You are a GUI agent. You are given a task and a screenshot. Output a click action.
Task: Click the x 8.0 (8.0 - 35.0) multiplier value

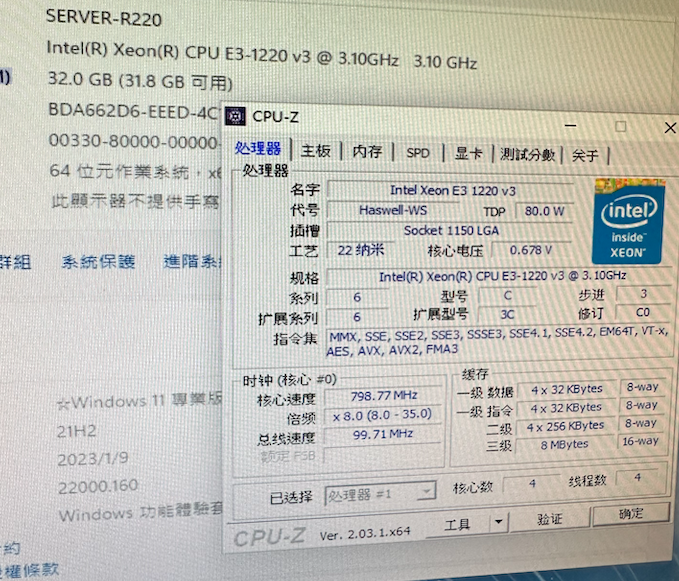coord(383,415)
